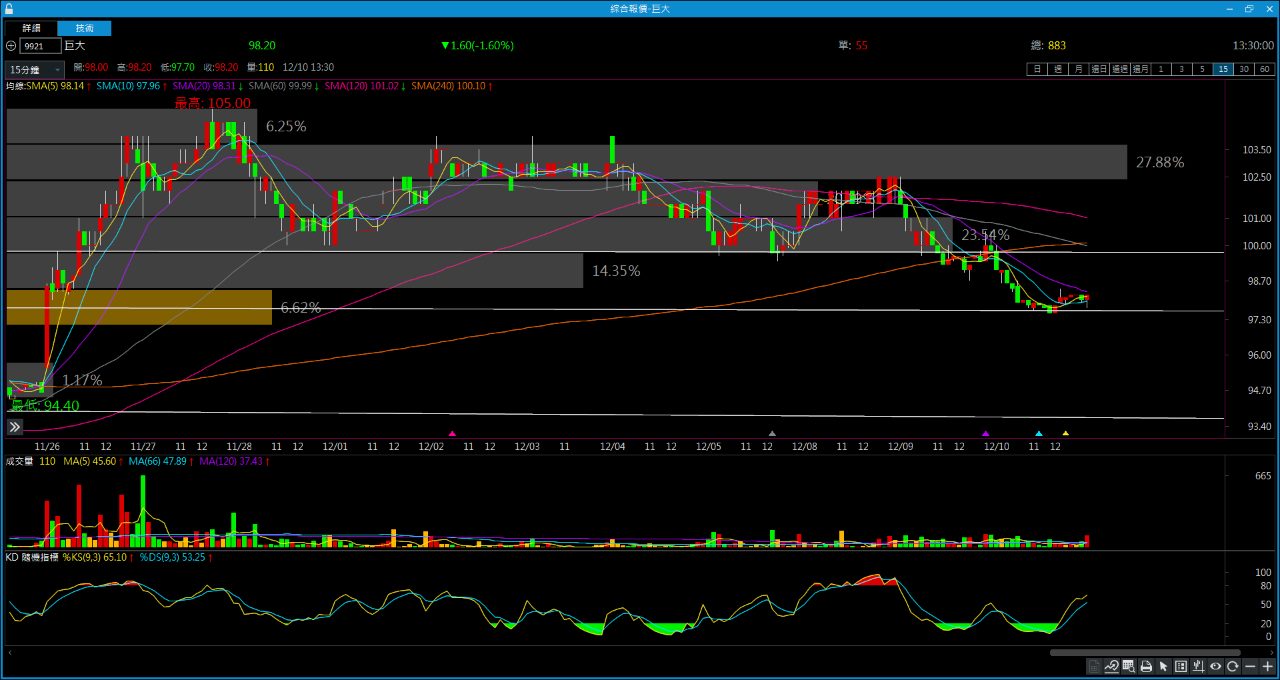Screen dimensions: 1280x680
Task: Open the data table search icon
Action: point(1129,666)
